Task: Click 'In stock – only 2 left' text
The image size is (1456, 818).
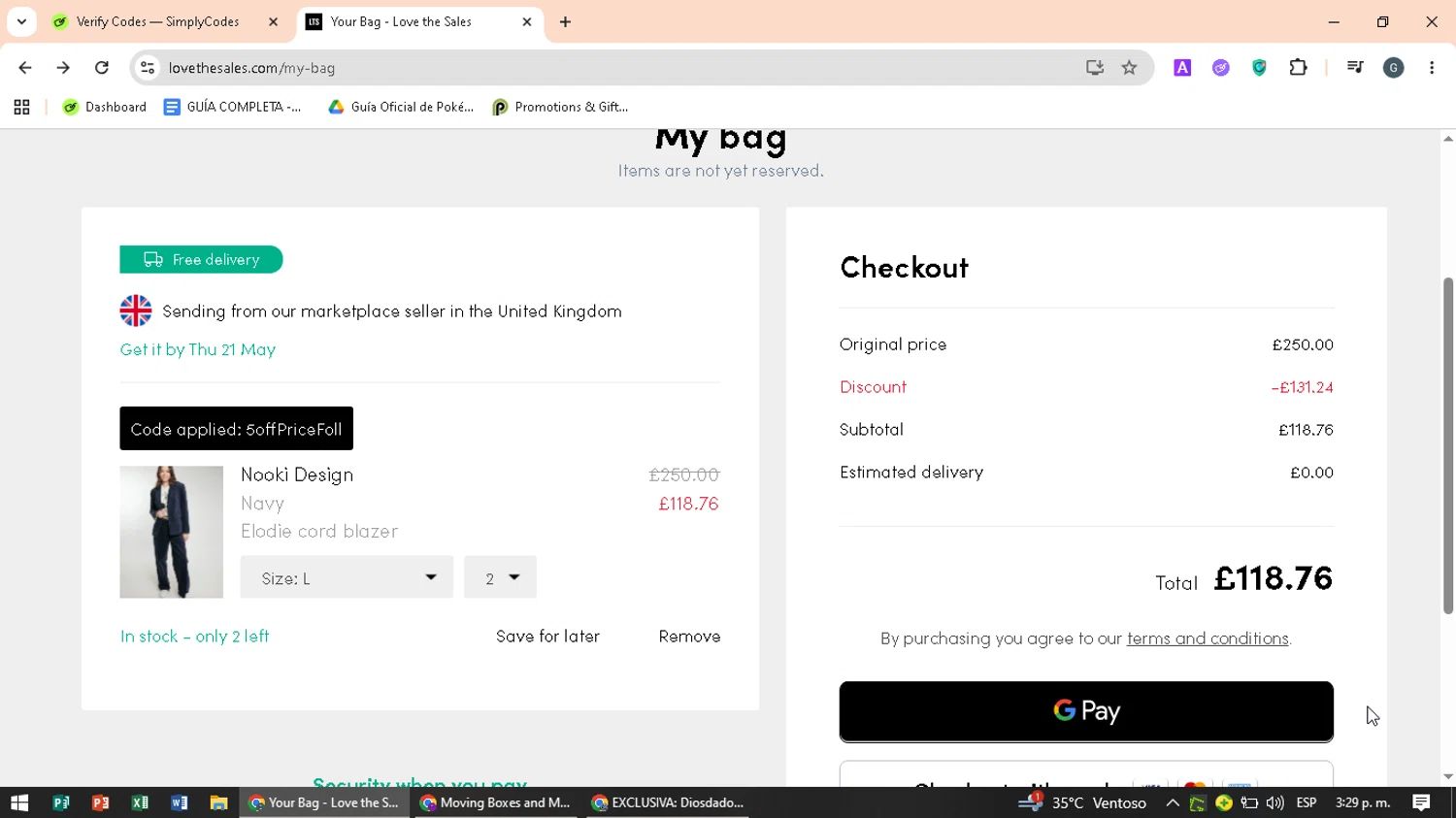Action: click(x=194, y=637)
